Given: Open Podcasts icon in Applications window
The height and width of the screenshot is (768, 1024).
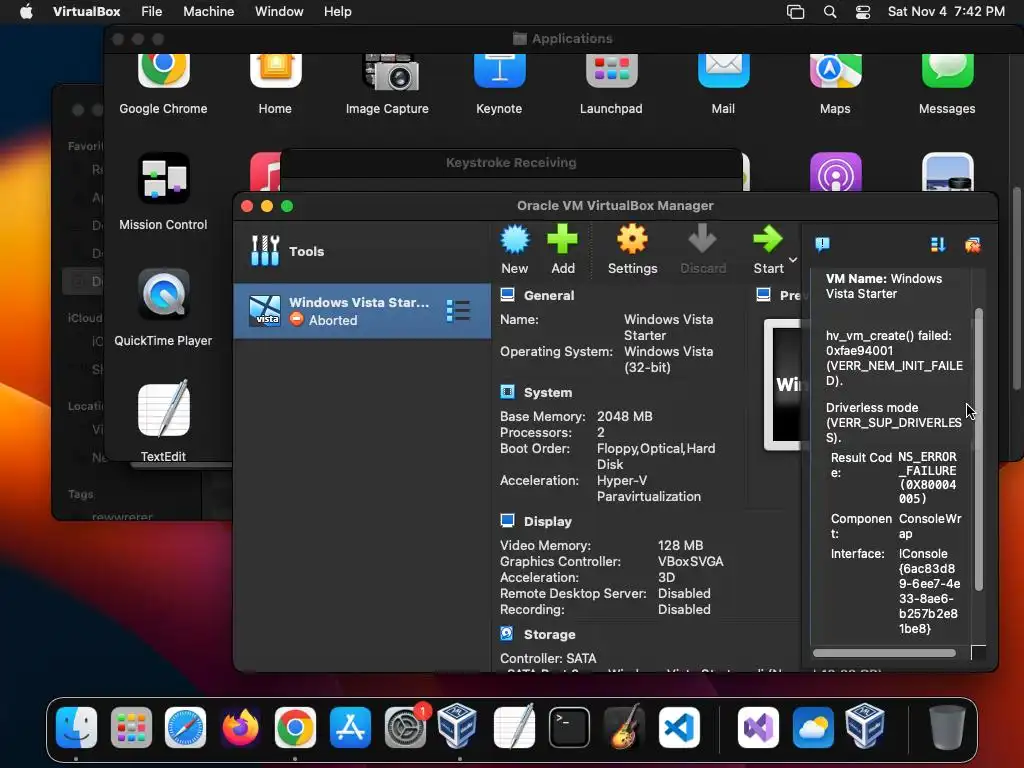Looking at the screenshot, I should pyautogui.click(x=835, y=172).
